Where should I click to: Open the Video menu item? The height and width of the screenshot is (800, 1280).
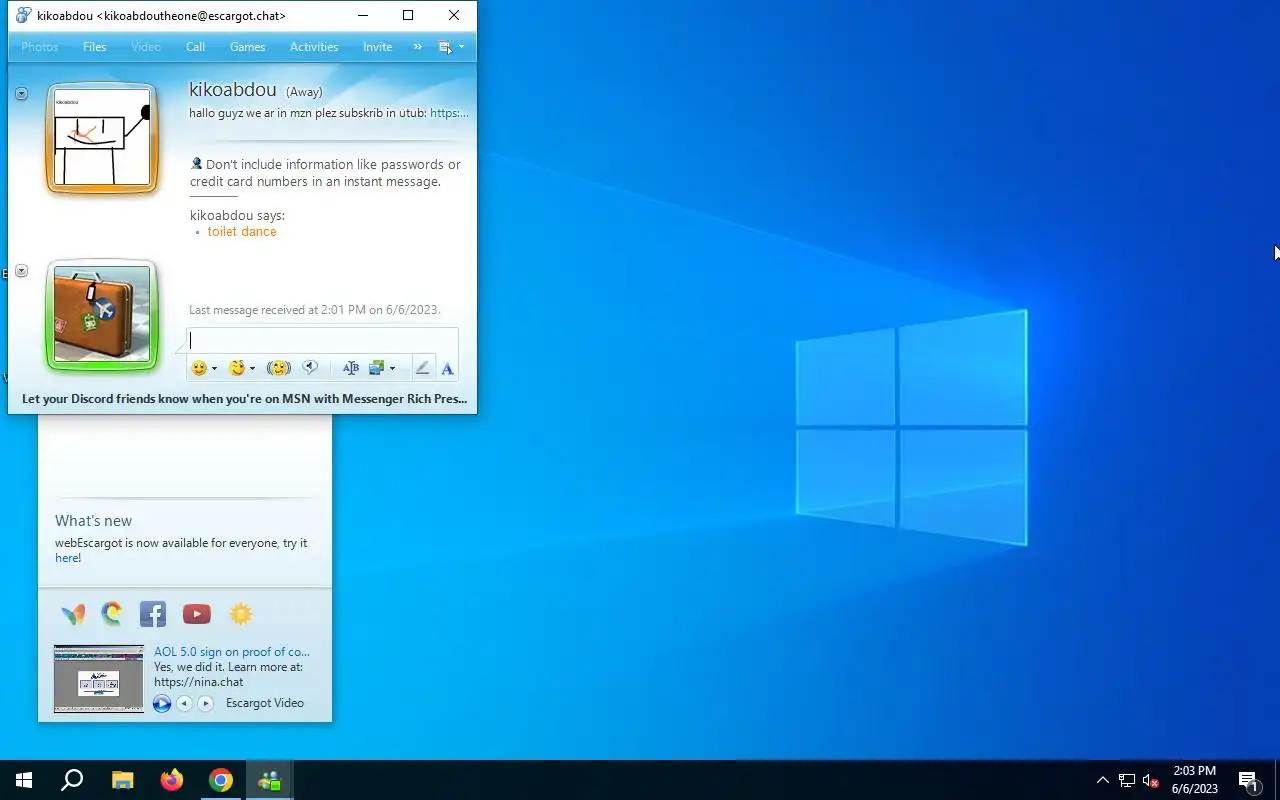click(146, 47)
